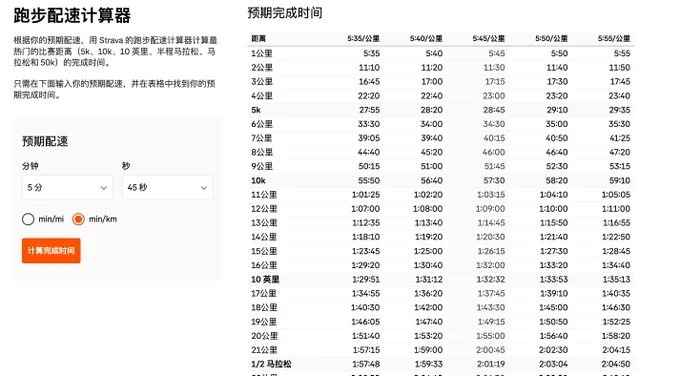This screenshot has height=376, width=680.
Task: Click the 21公里 row label
Action: pos(264,350)
